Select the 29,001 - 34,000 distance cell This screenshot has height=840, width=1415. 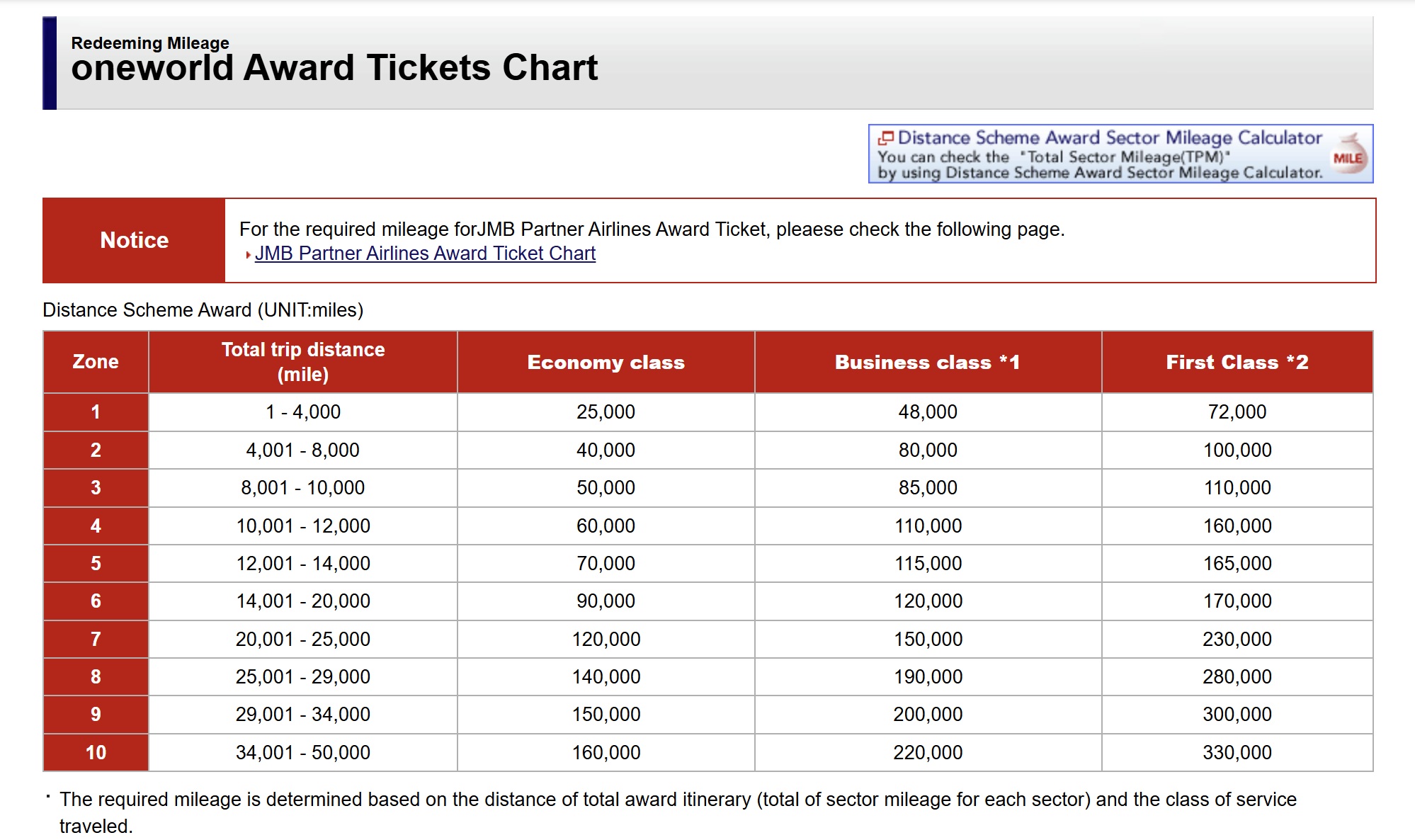(303, 715)
